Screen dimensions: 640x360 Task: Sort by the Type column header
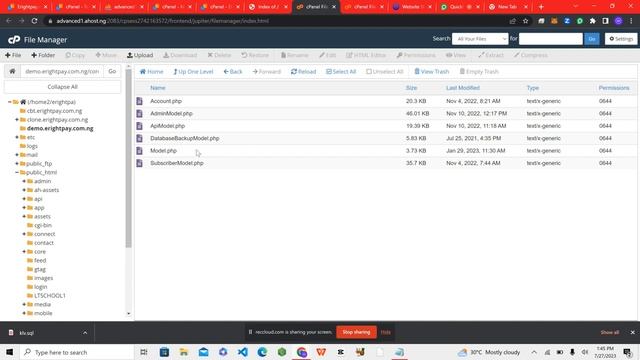(x=533, y=88)
